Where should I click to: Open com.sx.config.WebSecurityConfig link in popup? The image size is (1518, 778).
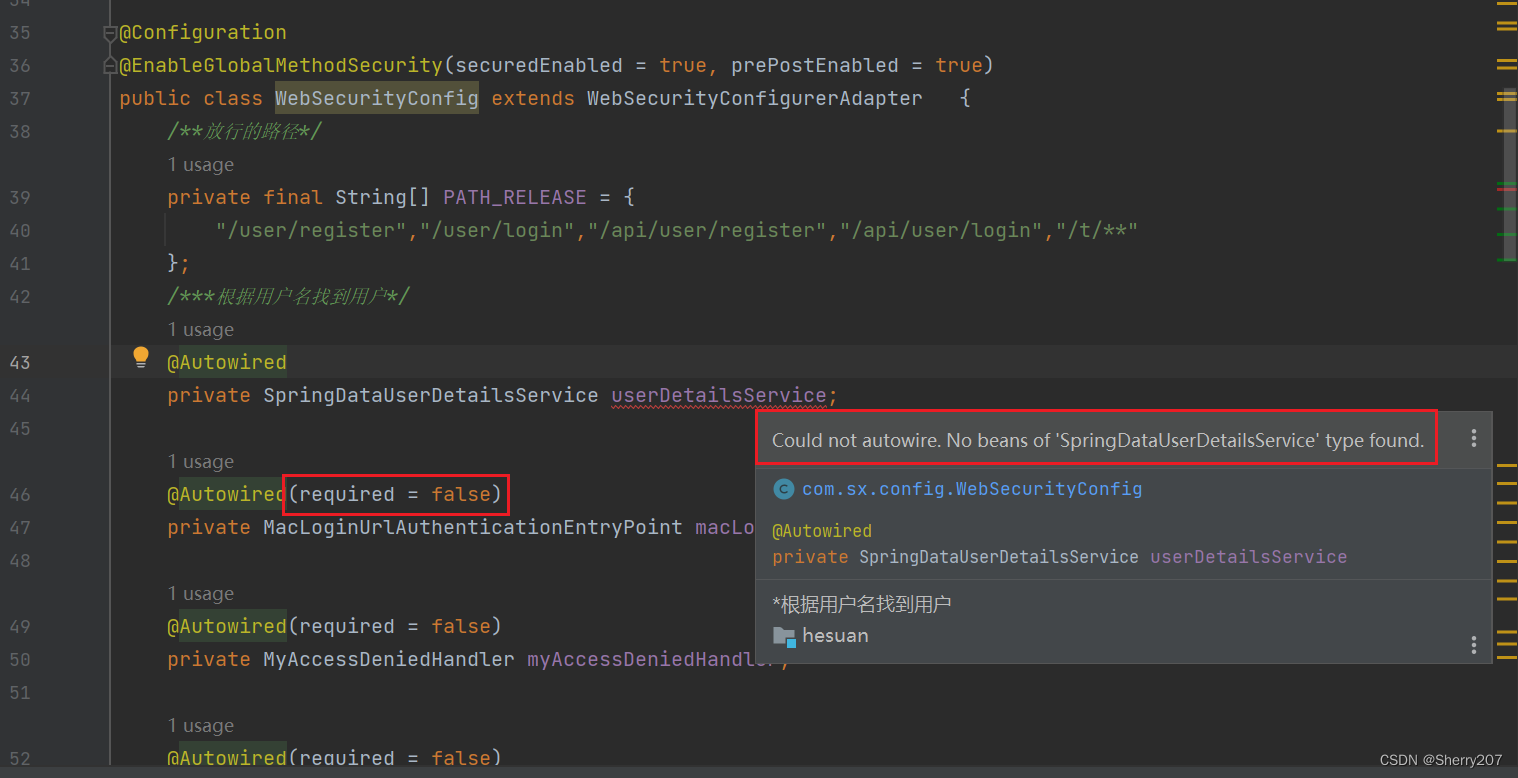point(972,489)
